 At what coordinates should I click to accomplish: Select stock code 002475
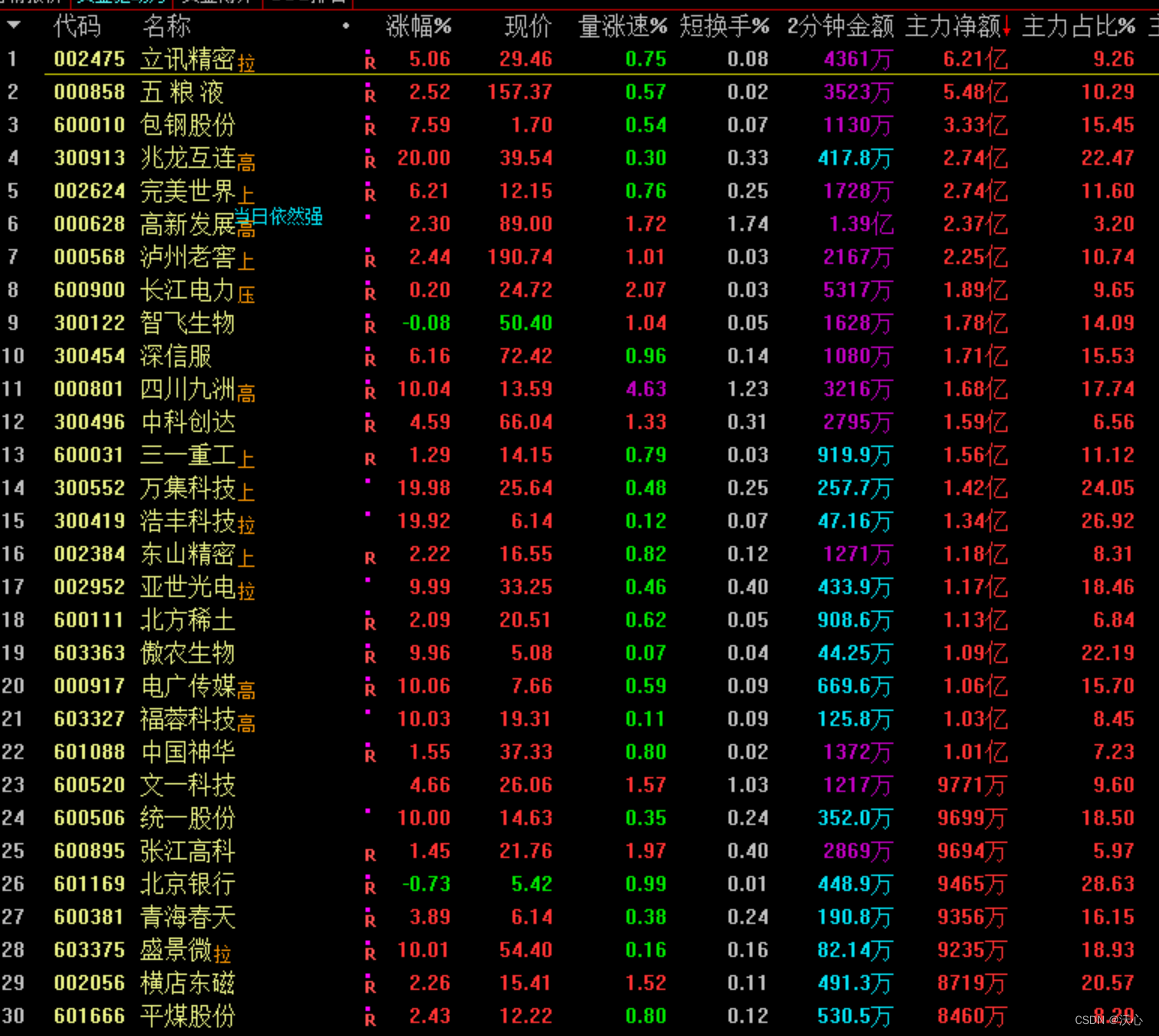tap(89, 58)
